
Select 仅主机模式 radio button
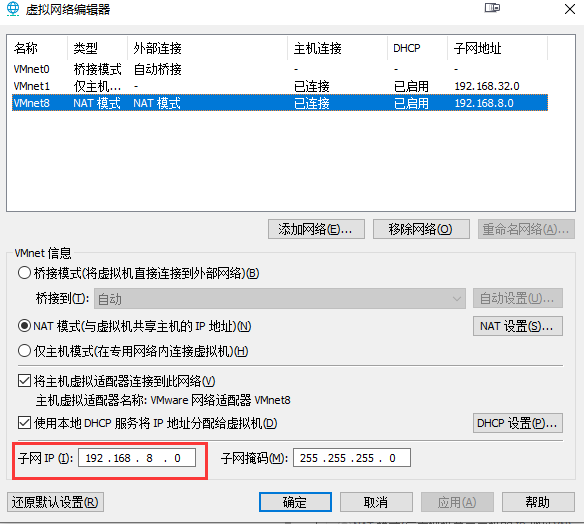click(24, 351)
